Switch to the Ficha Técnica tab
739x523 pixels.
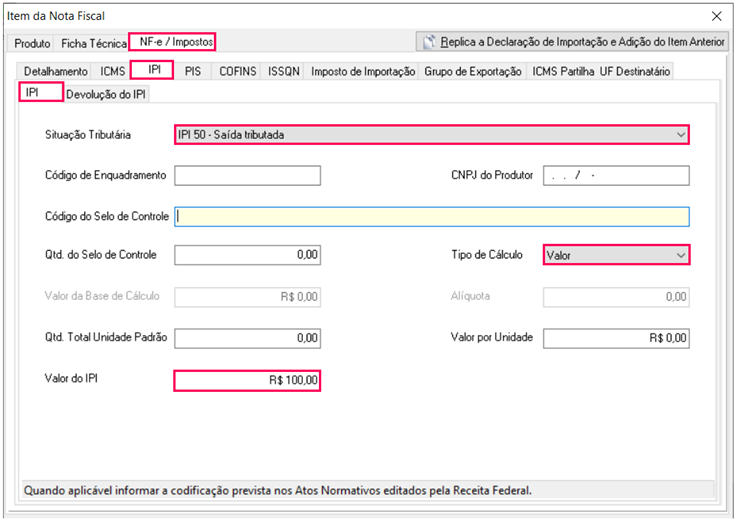click(x=93, y=44)
